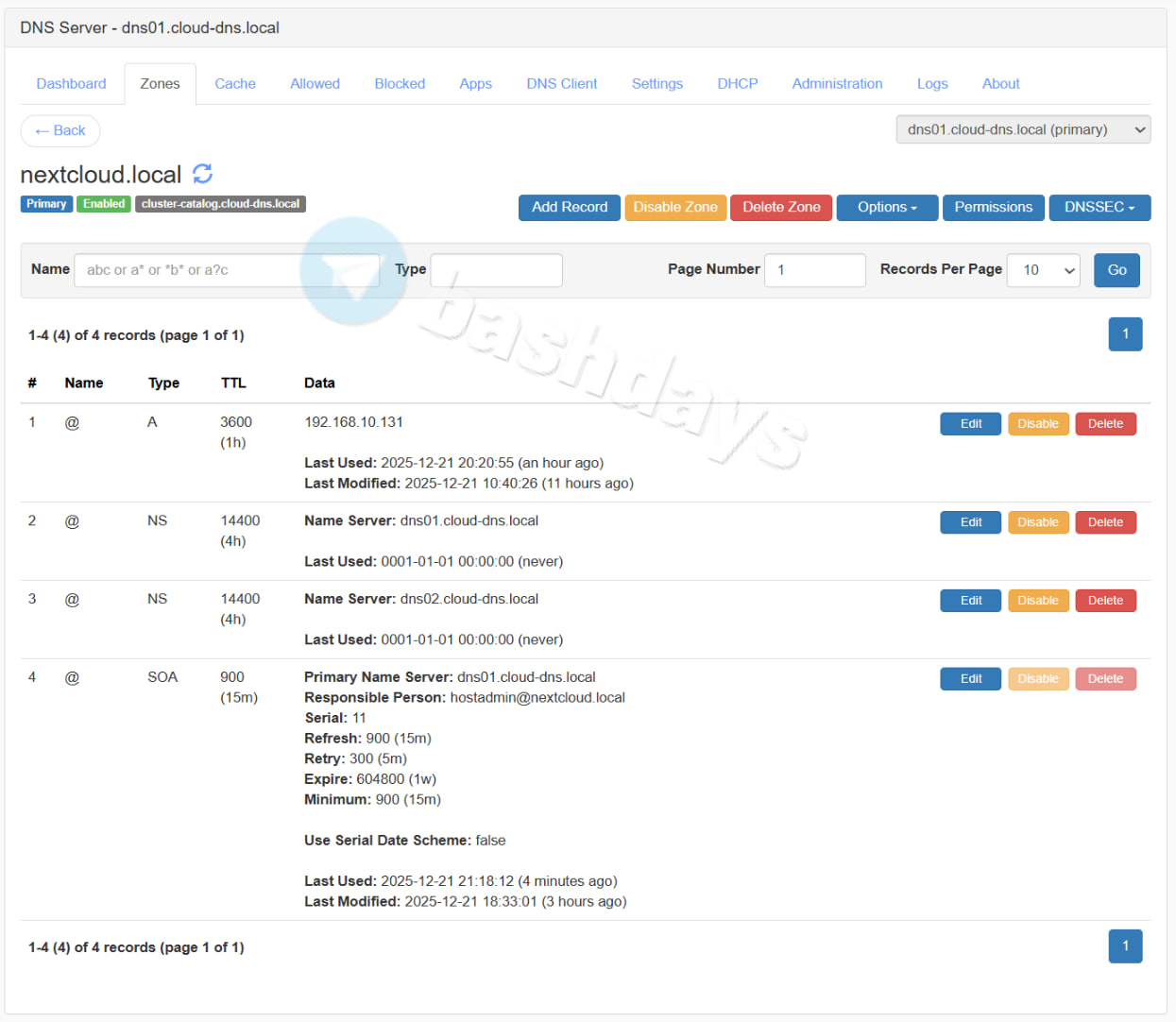The height and width of the screenshot is (1022, 1176).
Task: Go back using the Back button
Action: coord(60,130)
